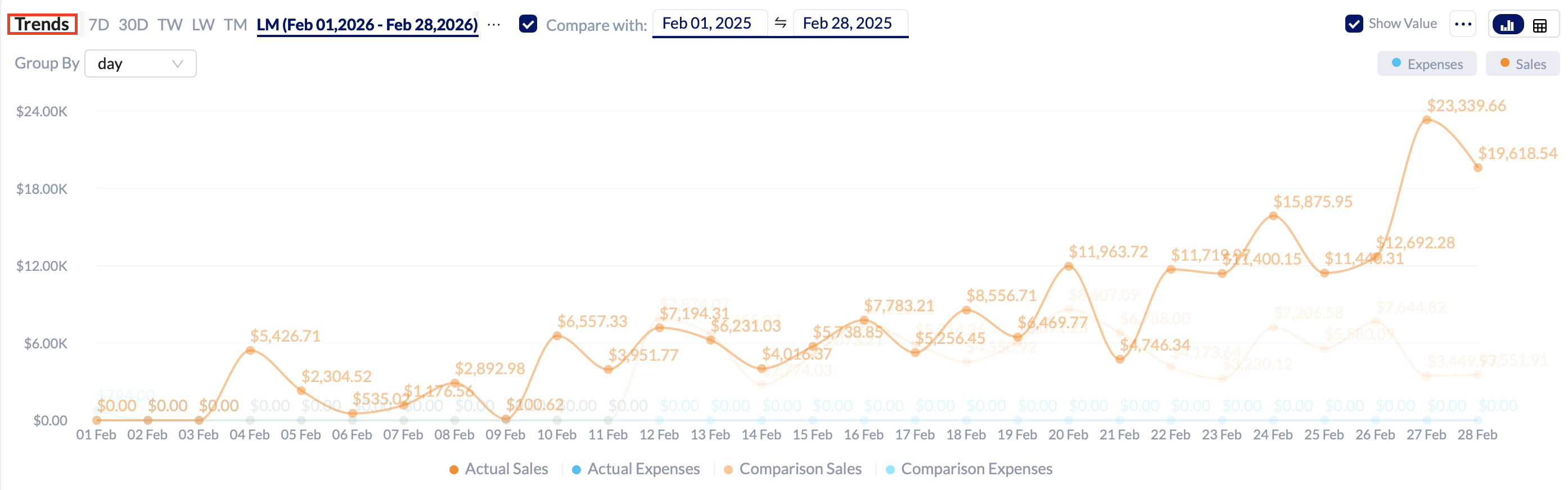
Task: Toggle the Expenses series filter chip
Action: point(1427,64)
